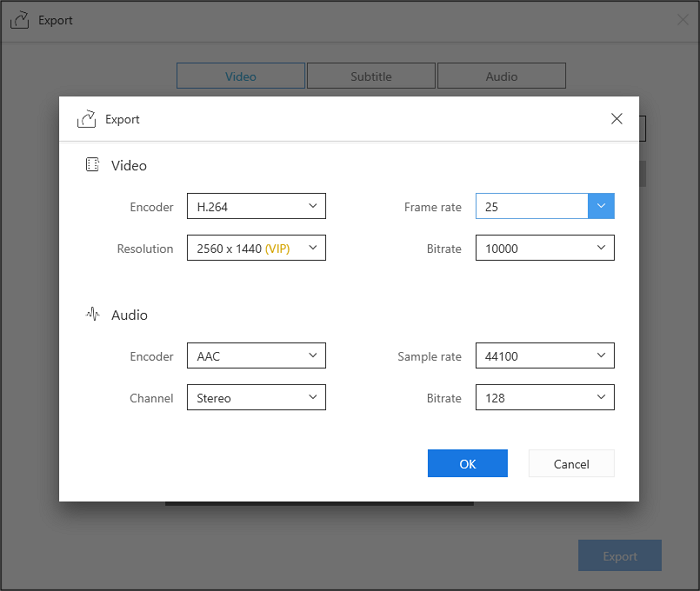Expand the Resolution dropdown showing 2560 x 1440
The height and width of the screenshot is (591, 700).
point(256,248)
